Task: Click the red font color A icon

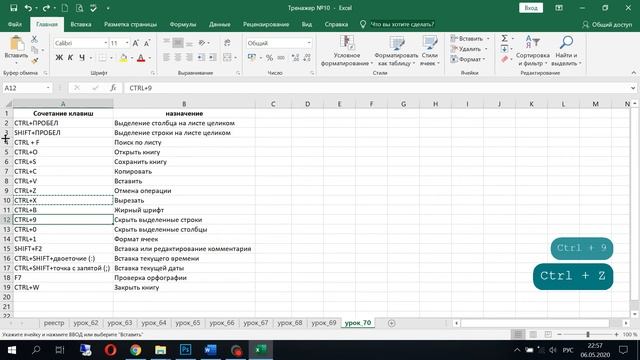Action: (x=141, y=58)
